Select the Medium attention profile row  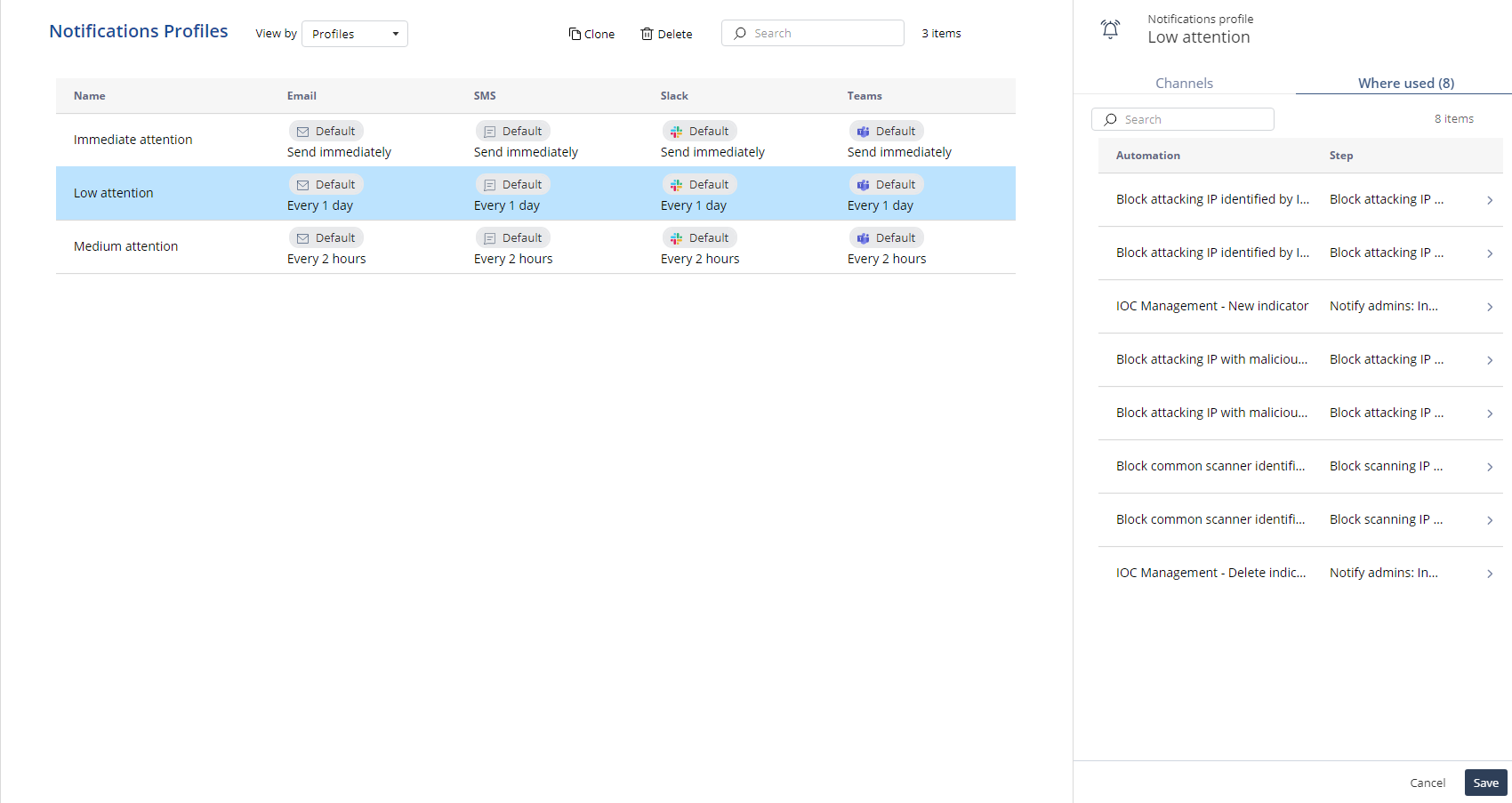[535, 246]
